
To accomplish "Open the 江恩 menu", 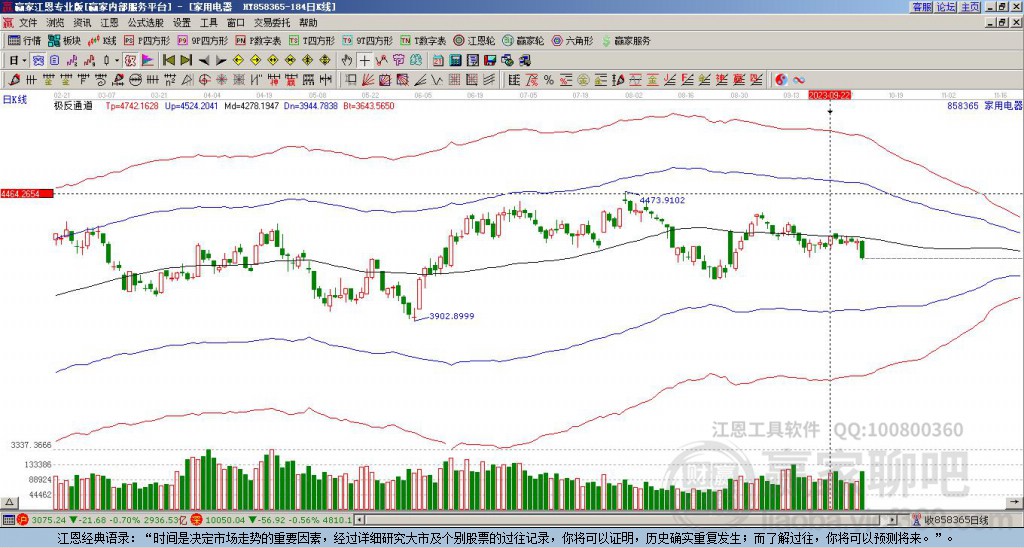I will [110, 23].
